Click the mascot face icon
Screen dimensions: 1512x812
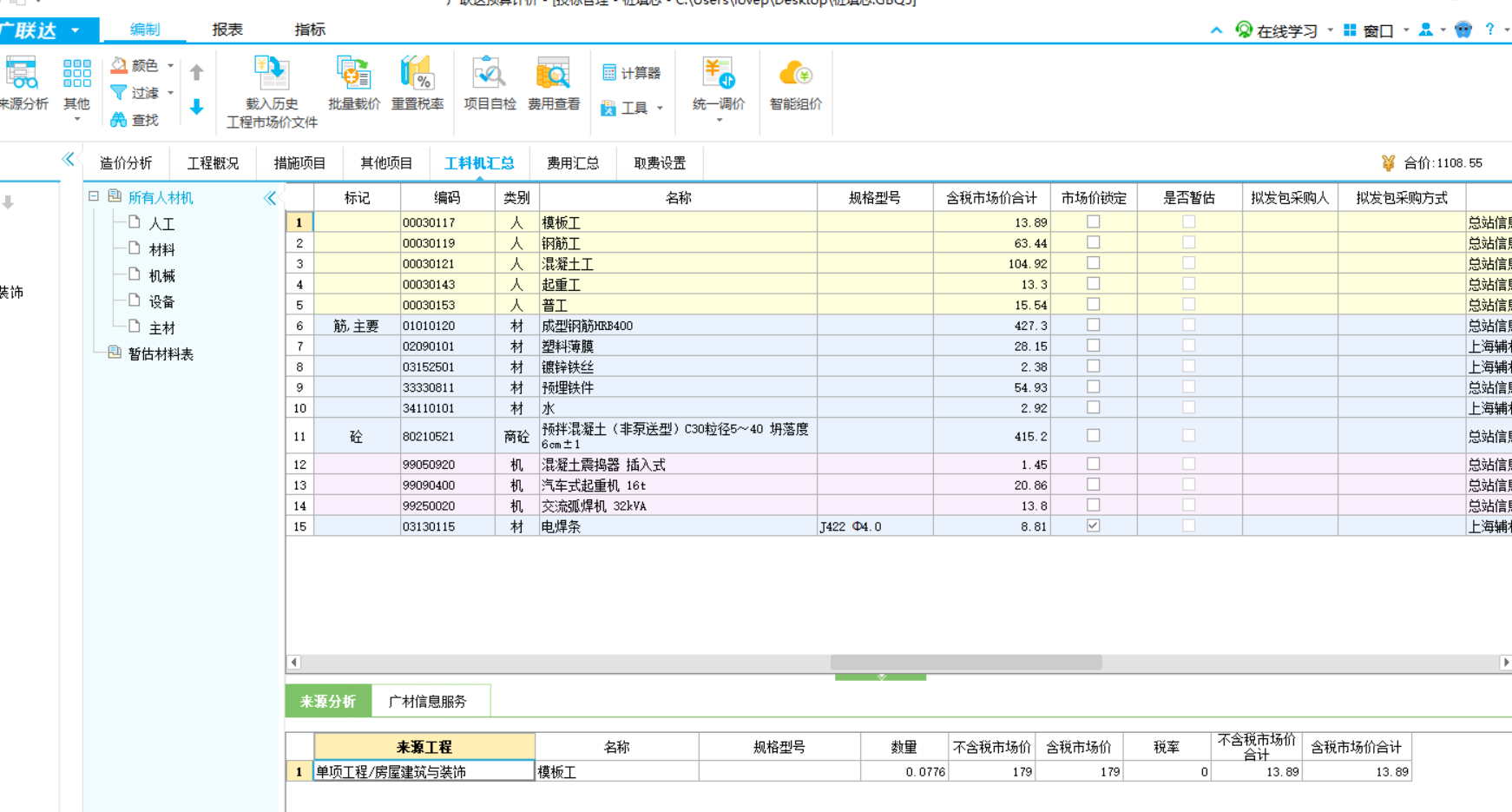pyautogui.click(x=1463, y=30)
